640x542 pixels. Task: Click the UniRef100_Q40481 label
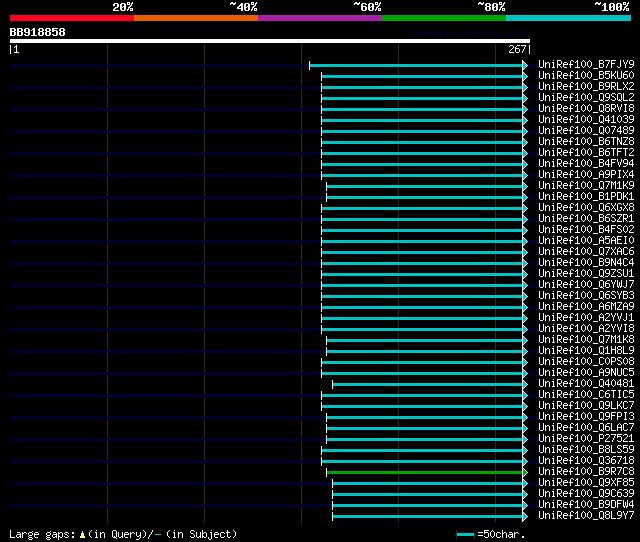point(586,384)
